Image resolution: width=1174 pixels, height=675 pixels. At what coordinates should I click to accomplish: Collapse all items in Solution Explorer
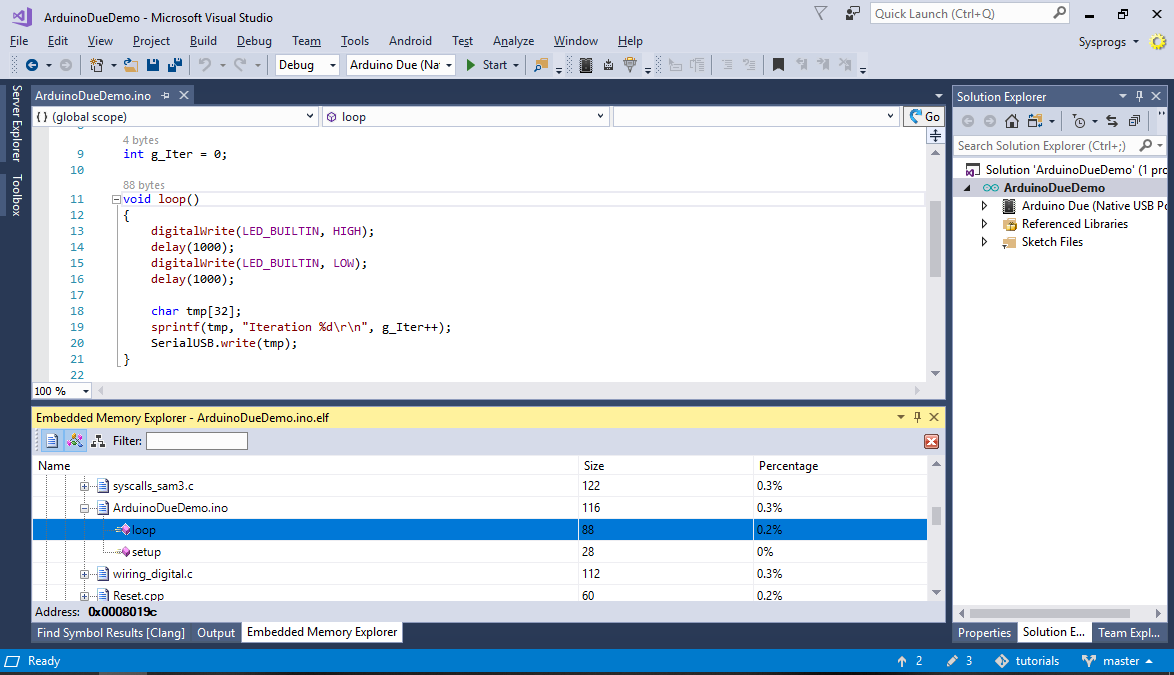click(x=1134, y=121)
